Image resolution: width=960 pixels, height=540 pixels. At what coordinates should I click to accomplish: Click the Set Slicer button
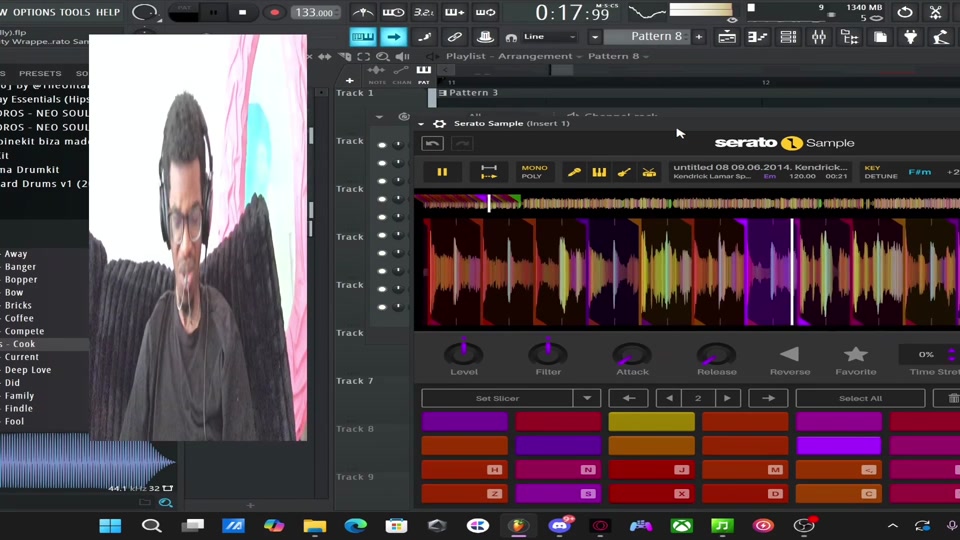[497, 398]
